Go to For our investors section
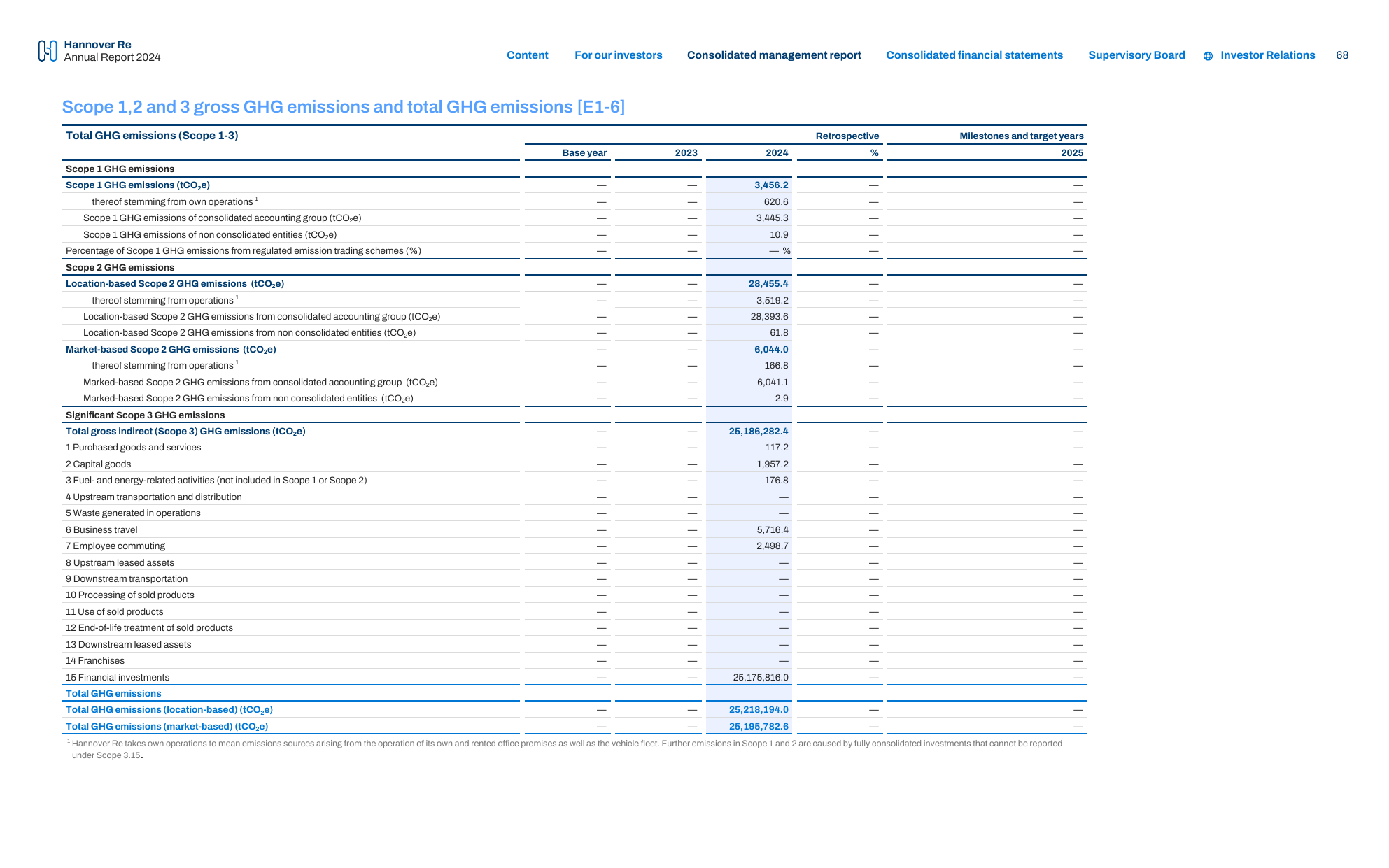This screenshot has height=868, width=1389. [x=618, y=55]
